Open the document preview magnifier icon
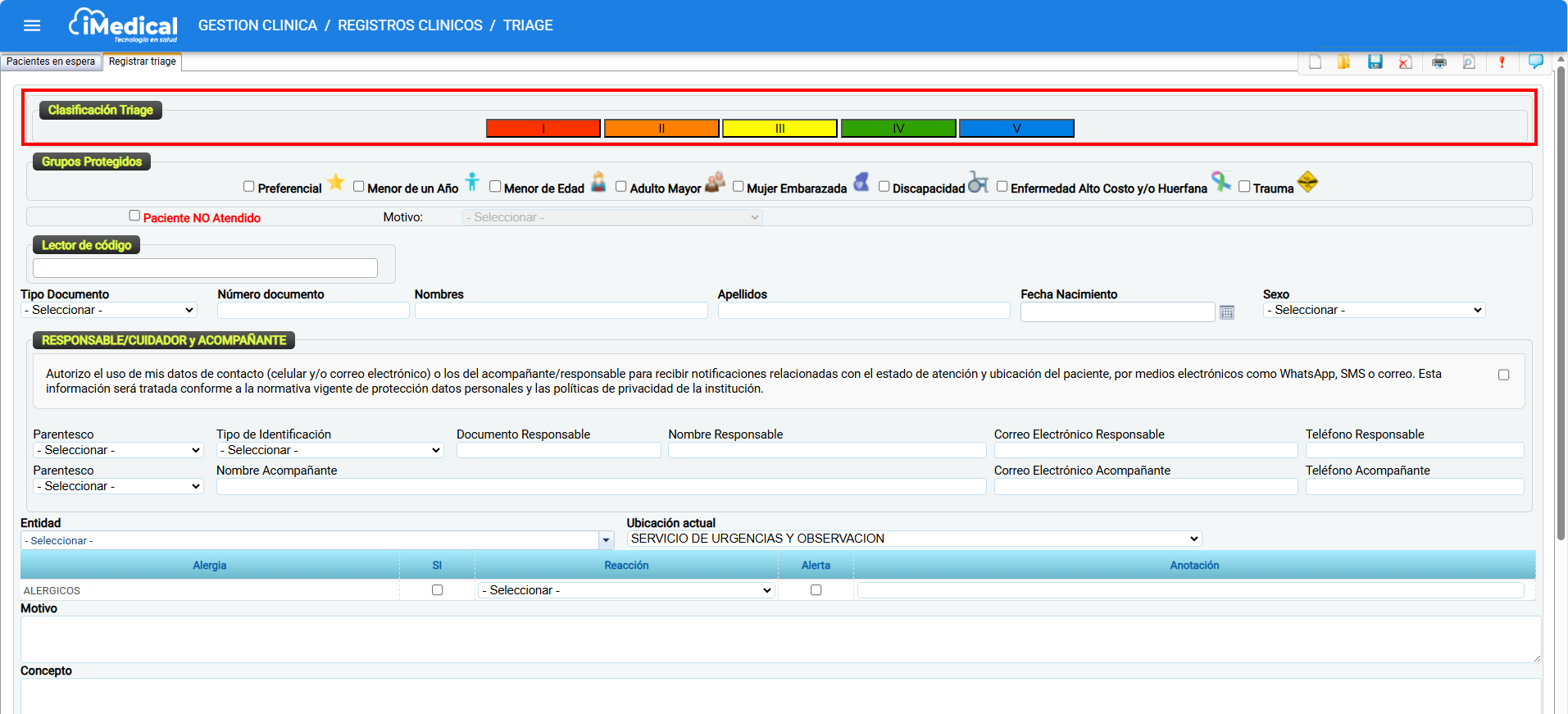The width and height of the screenshot is (1568, 714). click(1469, 62)
